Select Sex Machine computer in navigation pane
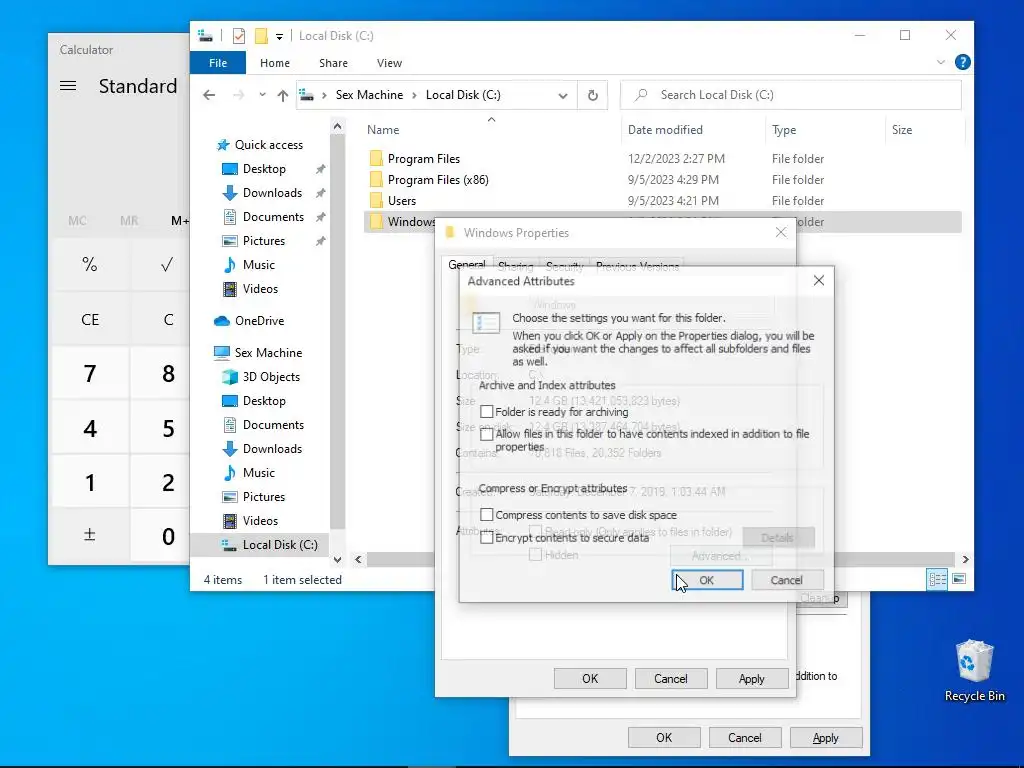The image size is (1024, 768). click(x=268, y=353)
